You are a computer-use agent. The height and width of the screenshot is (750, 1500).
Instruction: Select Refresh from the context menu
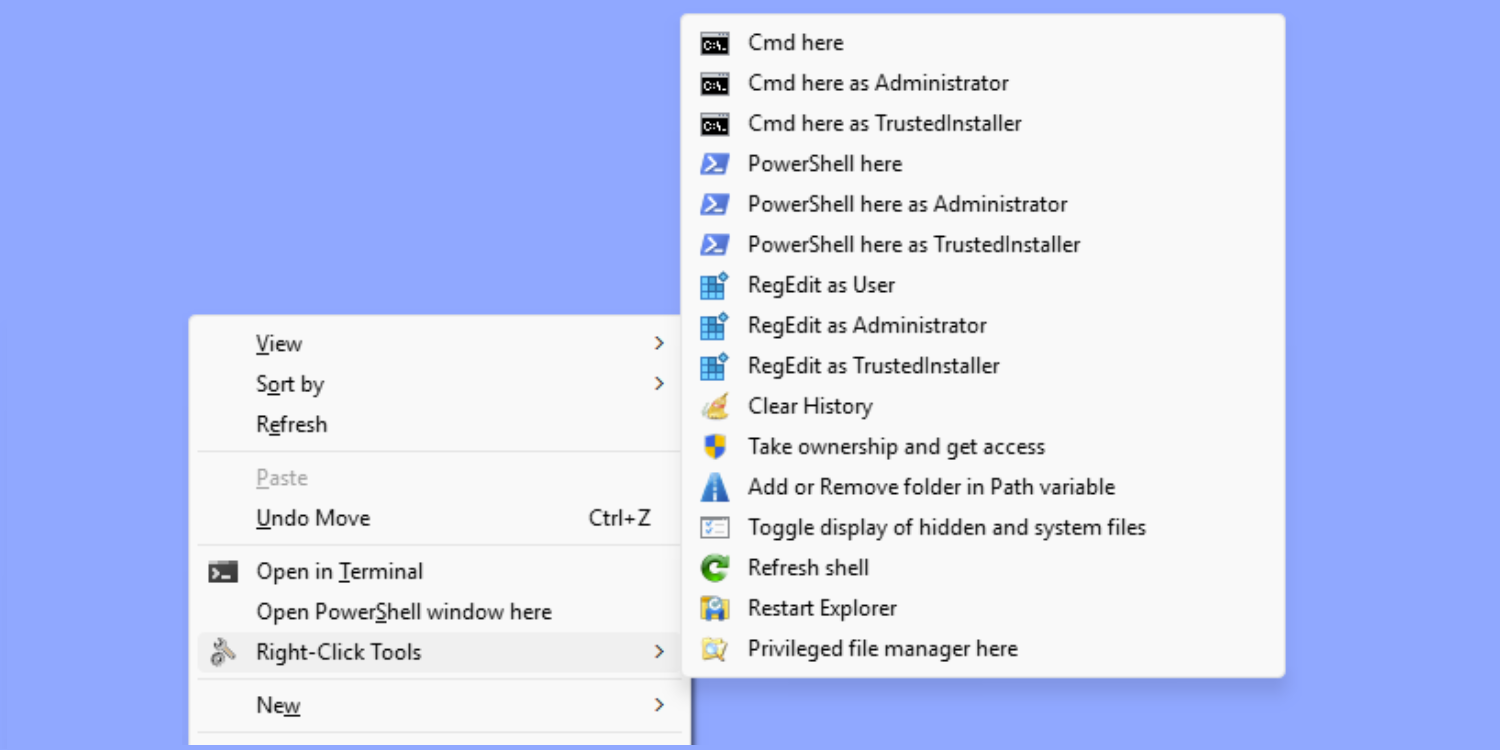(x=292, y=425)
